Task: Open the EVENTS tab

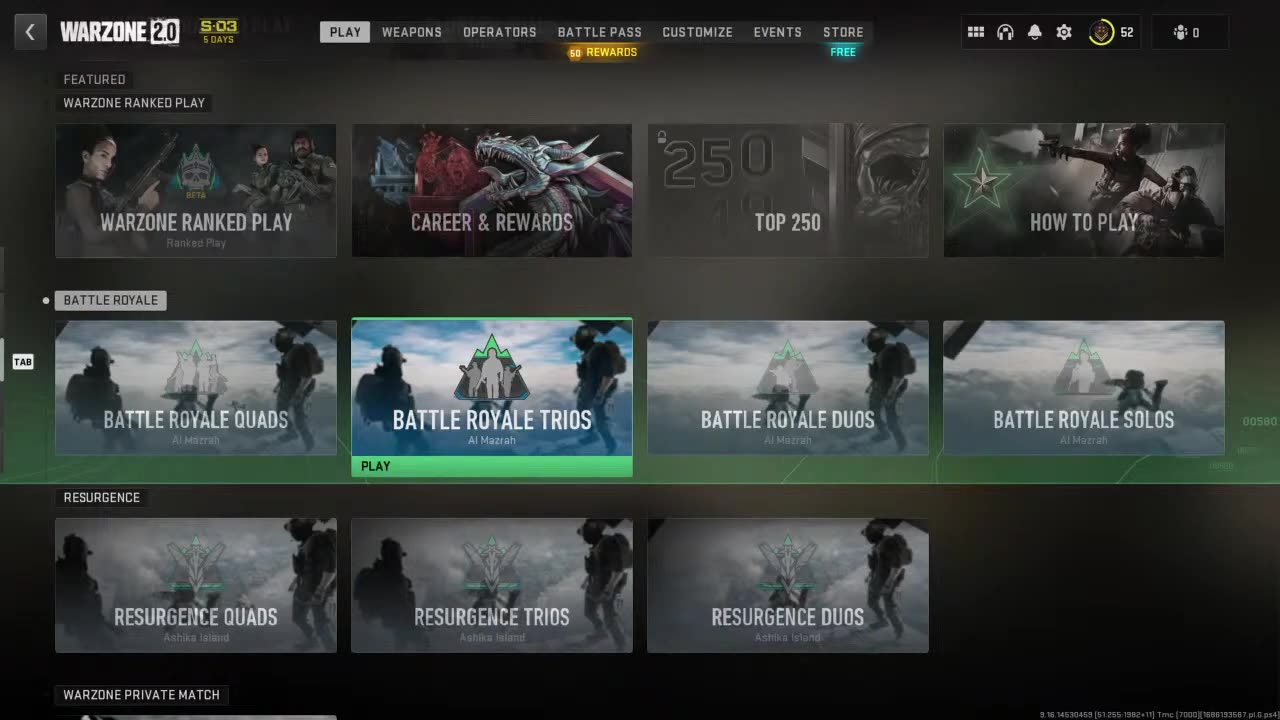Action: click(x=778, y=32)
